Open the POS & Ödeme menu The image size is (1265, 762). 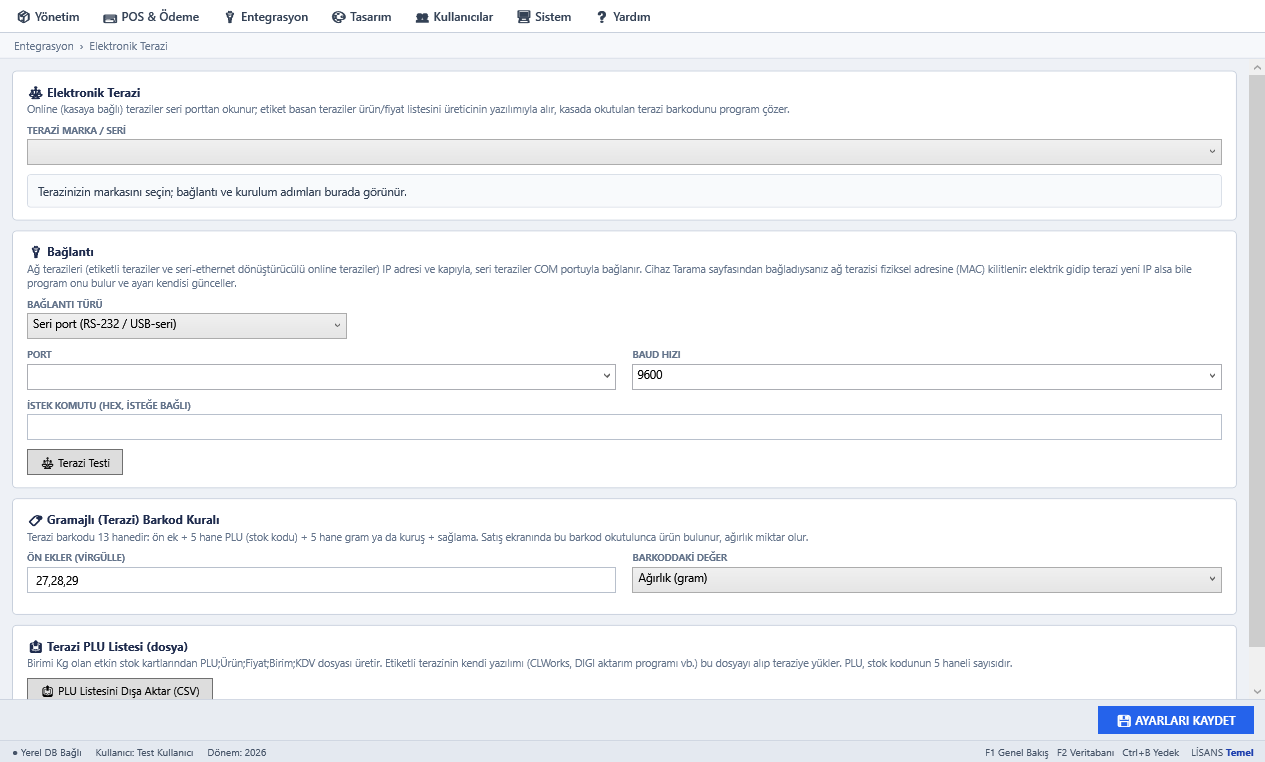coord(150,17)
